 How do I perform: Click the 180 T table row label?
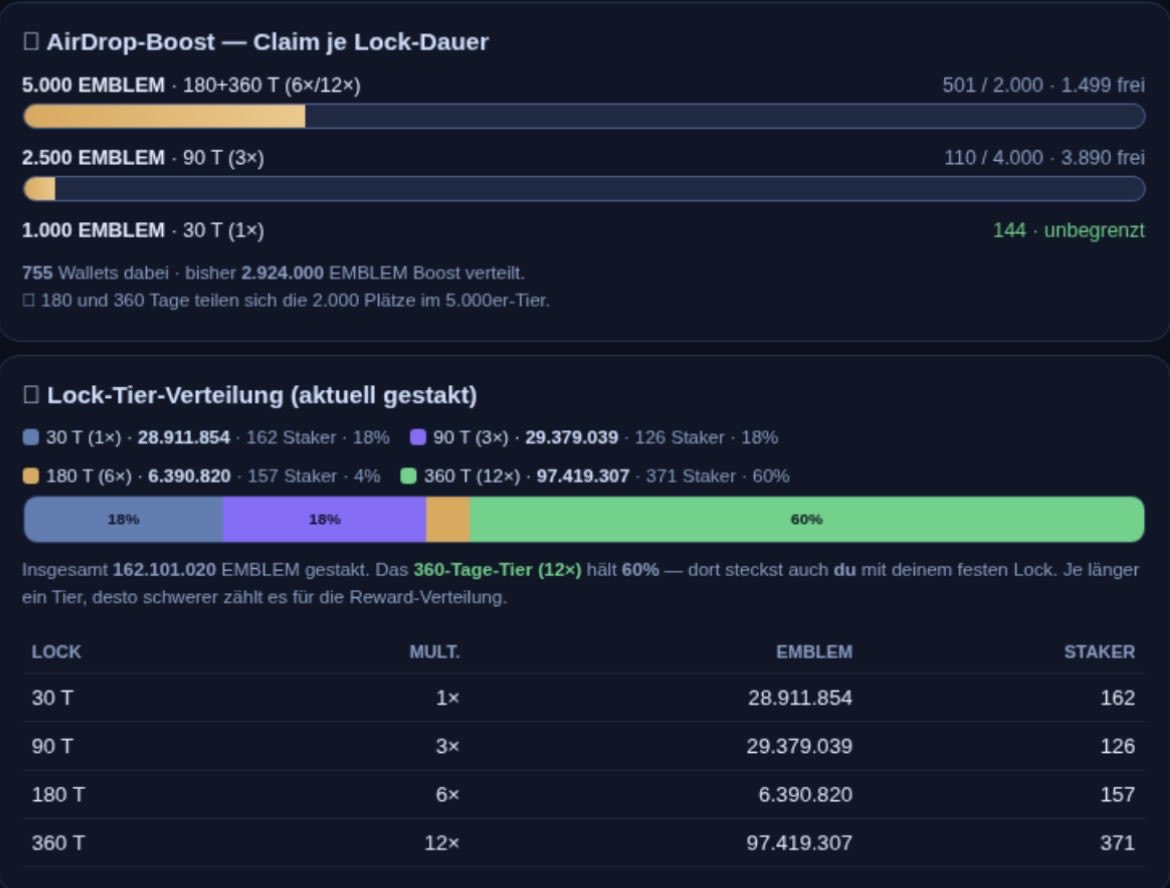58,795
